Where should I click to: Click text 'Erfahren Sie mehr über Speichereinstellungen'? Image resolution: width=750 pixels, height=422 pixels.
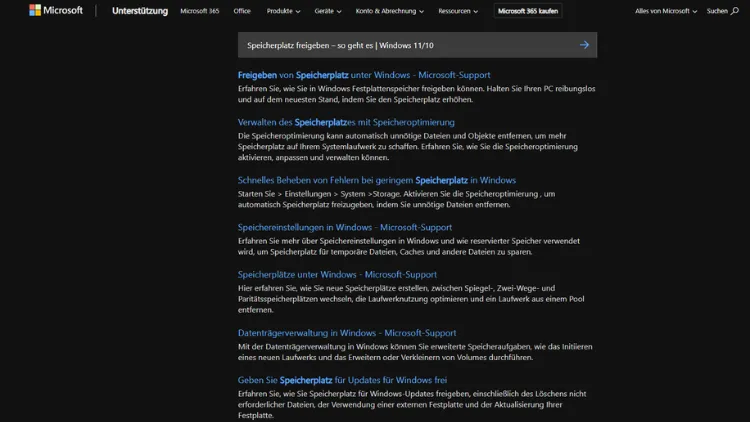[x=316, y=241]
